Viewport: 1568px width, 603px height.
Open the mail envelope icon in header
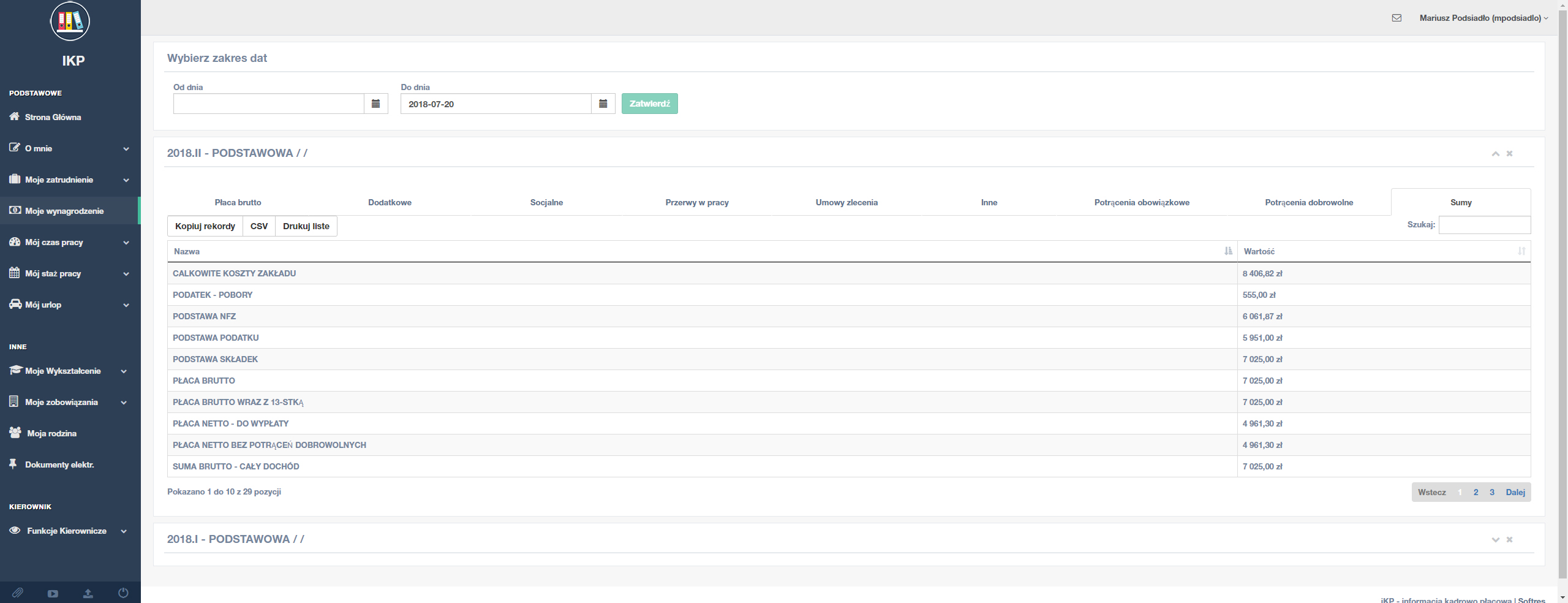click(x=1396, y=18)
